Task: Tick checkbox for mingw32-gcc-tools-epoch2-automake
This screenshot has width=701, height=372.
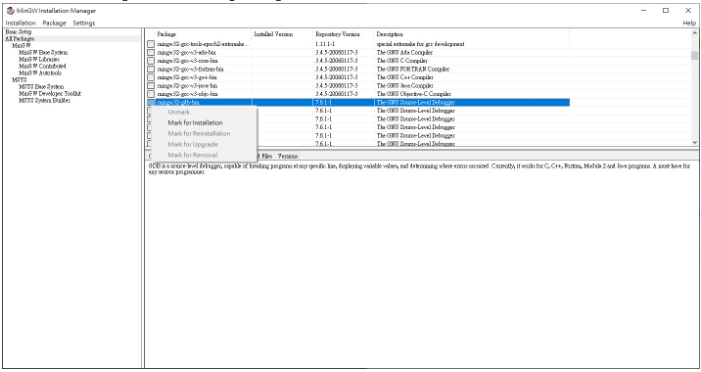Action: [x=151, y=44]
